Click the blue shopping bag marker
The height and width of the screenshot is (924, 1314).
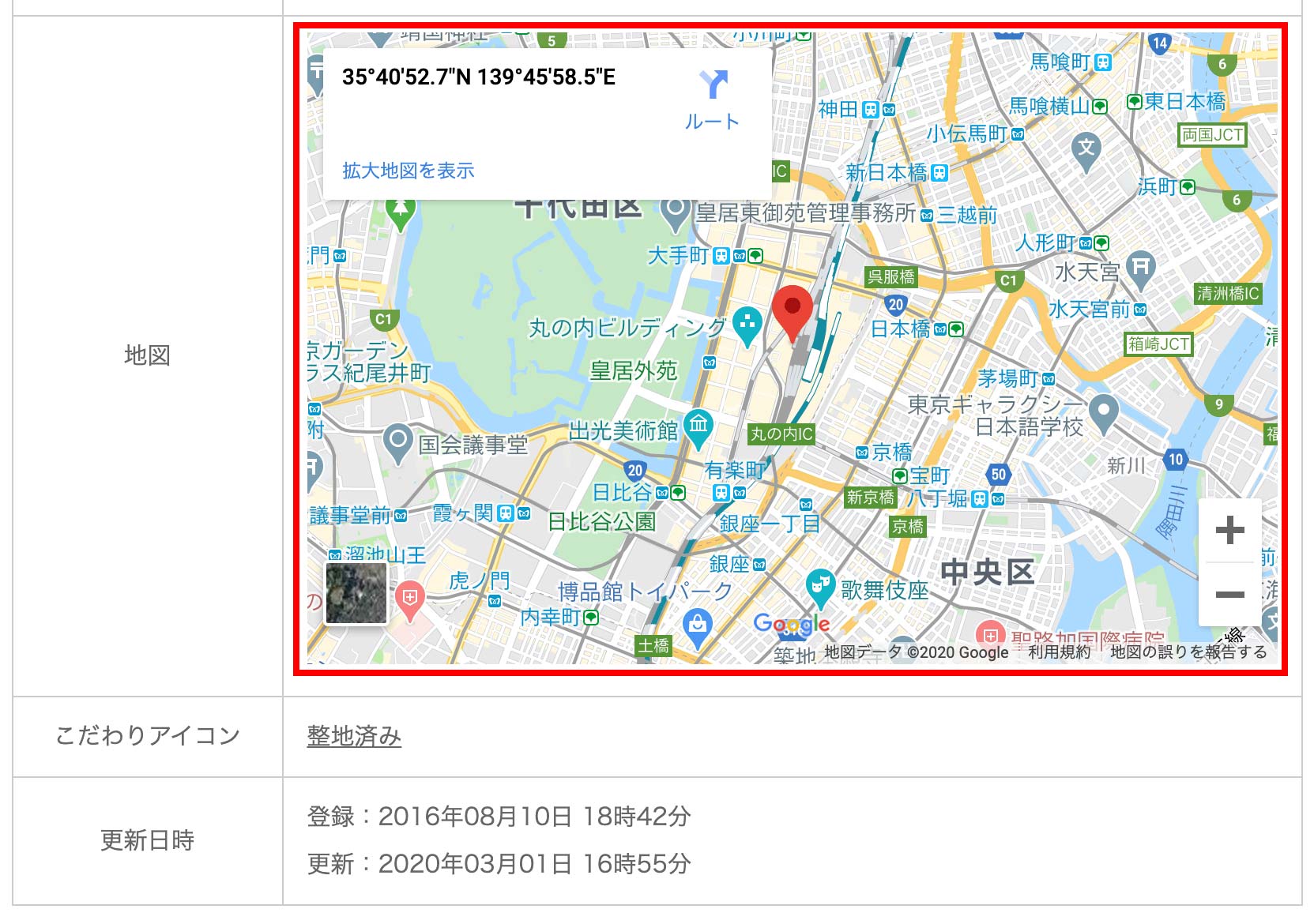[698, 627]
